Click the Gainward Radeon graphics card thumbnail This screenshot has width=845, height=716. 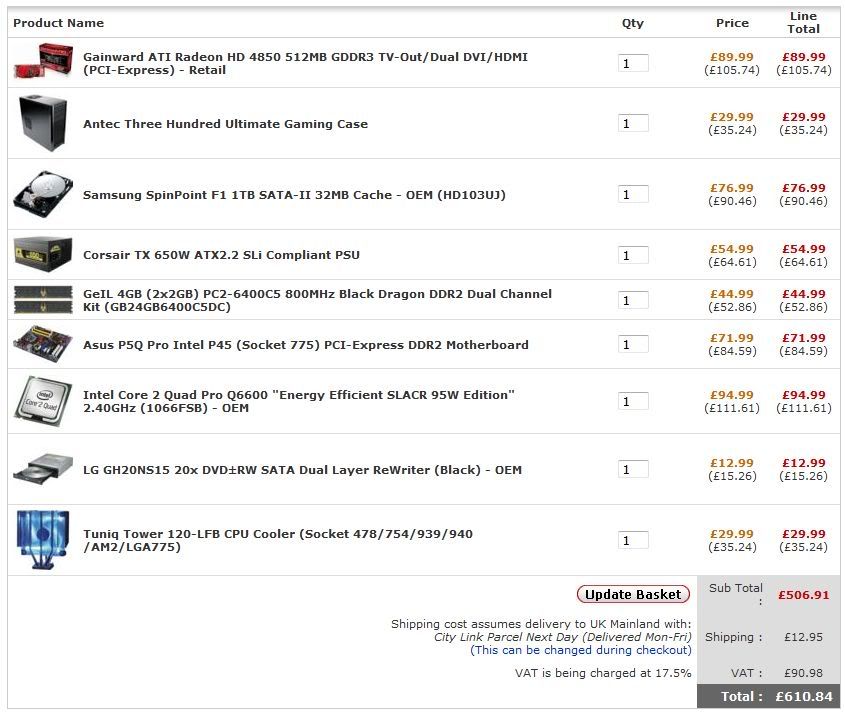(43, 61)
